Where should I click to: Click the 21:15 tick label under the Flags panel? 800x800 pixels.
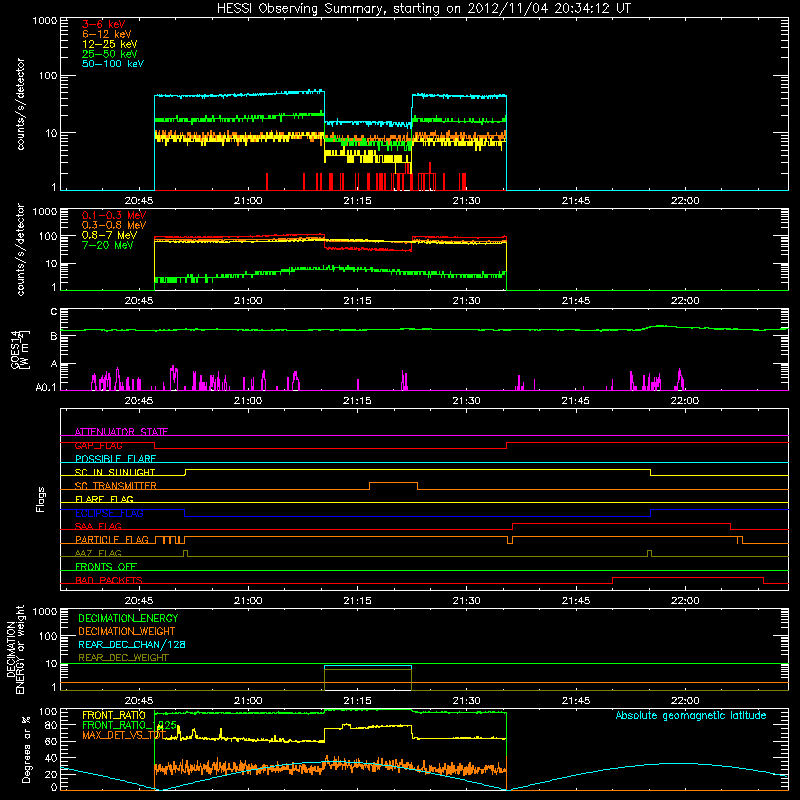(x=357, y=601)
